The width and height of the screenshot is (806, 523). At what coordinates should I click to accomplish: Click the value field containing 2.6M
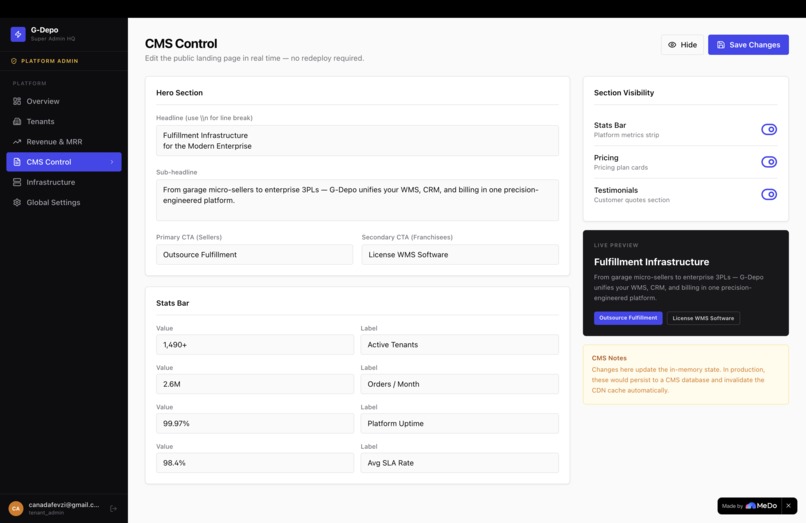click(255, 384)
